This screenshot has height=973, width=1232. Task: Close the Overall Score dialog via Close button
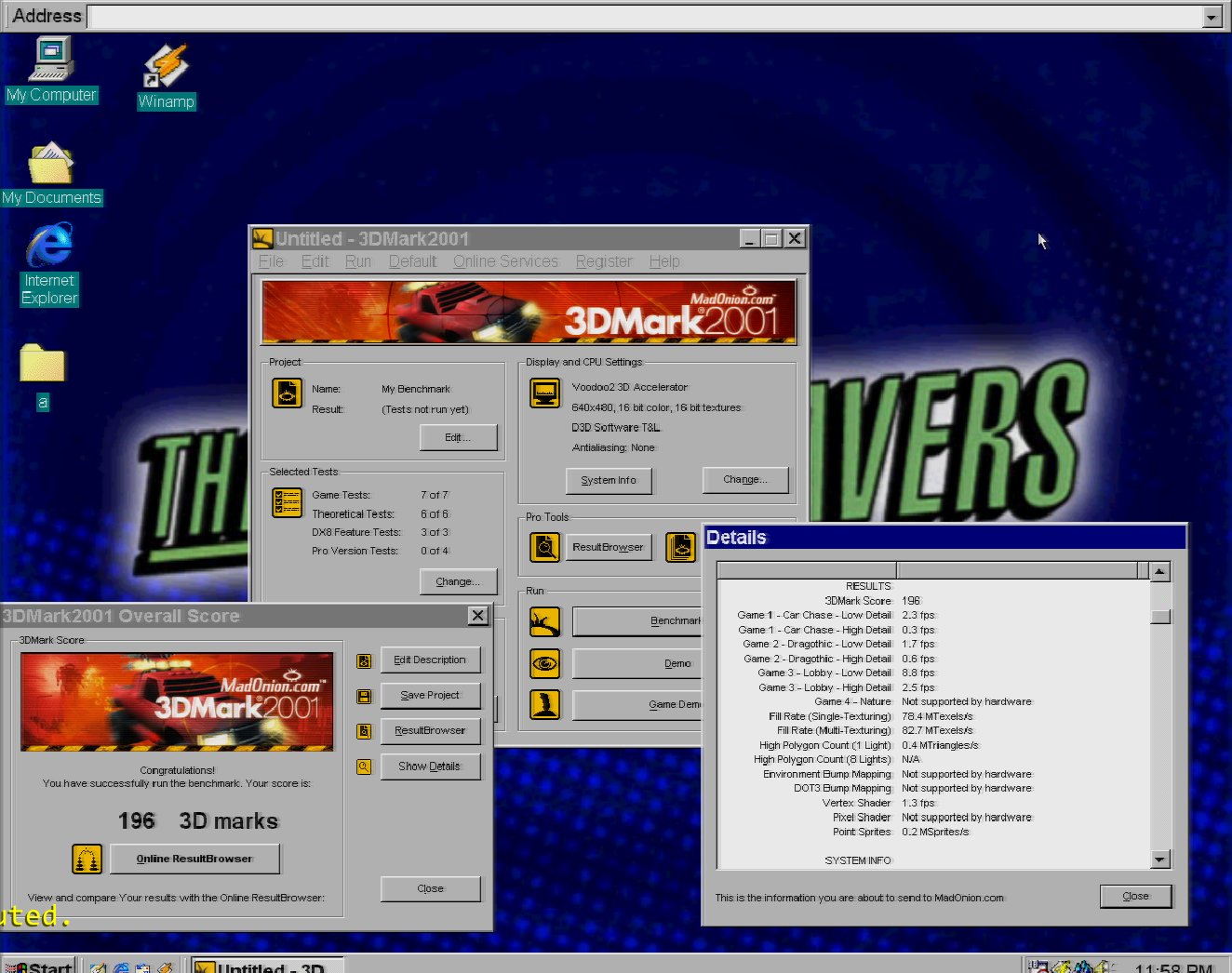[x=430, y=888]
